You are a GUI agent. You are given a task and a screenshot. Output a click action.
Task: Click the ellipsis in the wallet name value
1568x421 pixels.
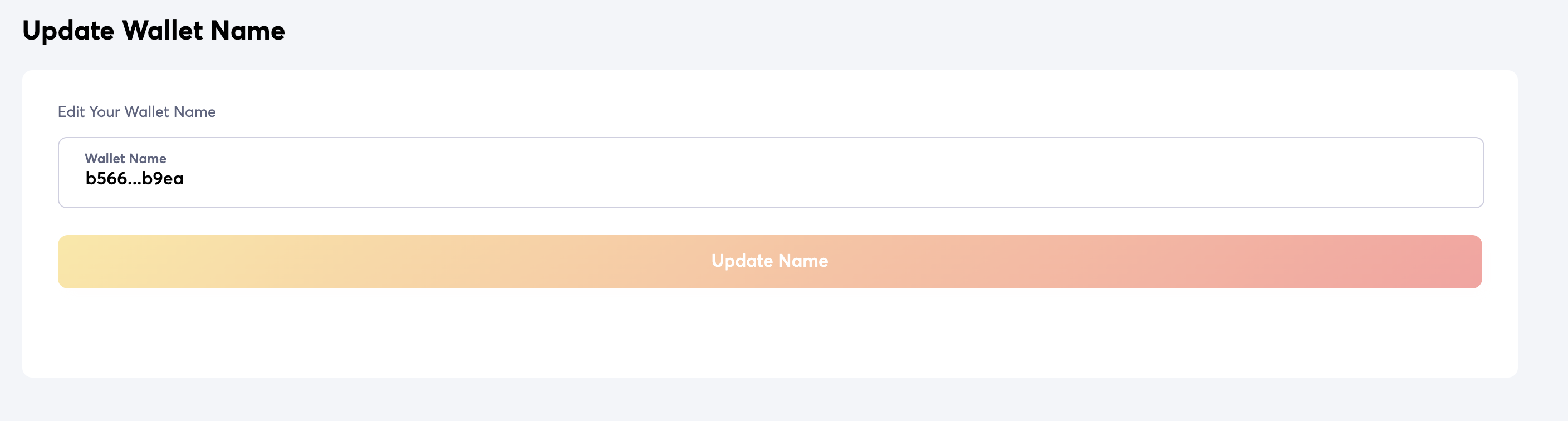[134, 180]
